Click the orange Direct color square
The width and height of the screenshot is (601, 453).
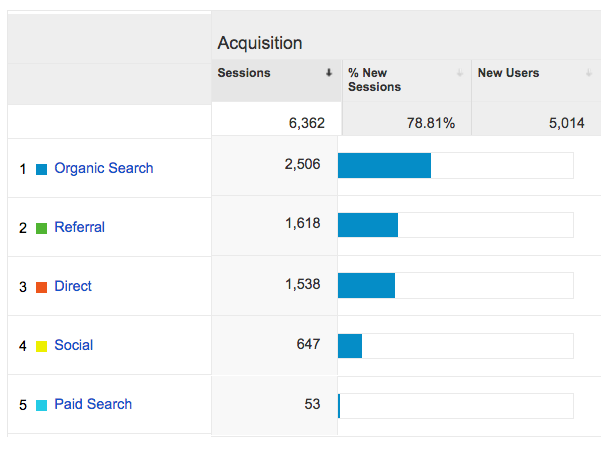tap(42, 287)
